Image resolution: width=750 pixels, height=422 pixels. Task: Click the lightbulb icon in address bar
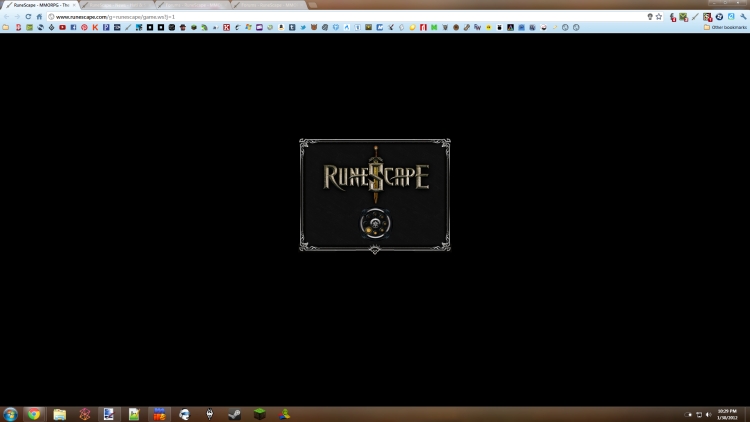pyautogui.click(x=650, y=17)
